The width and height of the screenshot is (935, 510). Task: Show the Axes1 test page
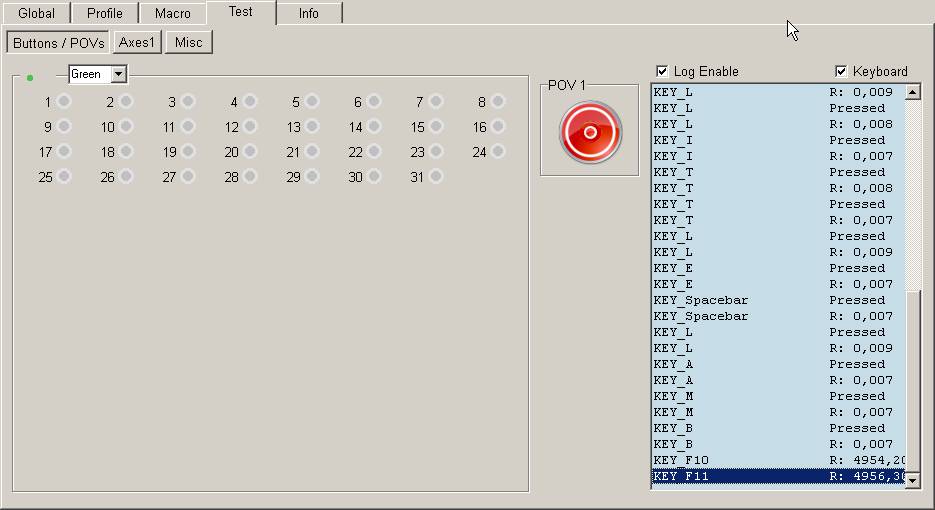coord(137,42)
